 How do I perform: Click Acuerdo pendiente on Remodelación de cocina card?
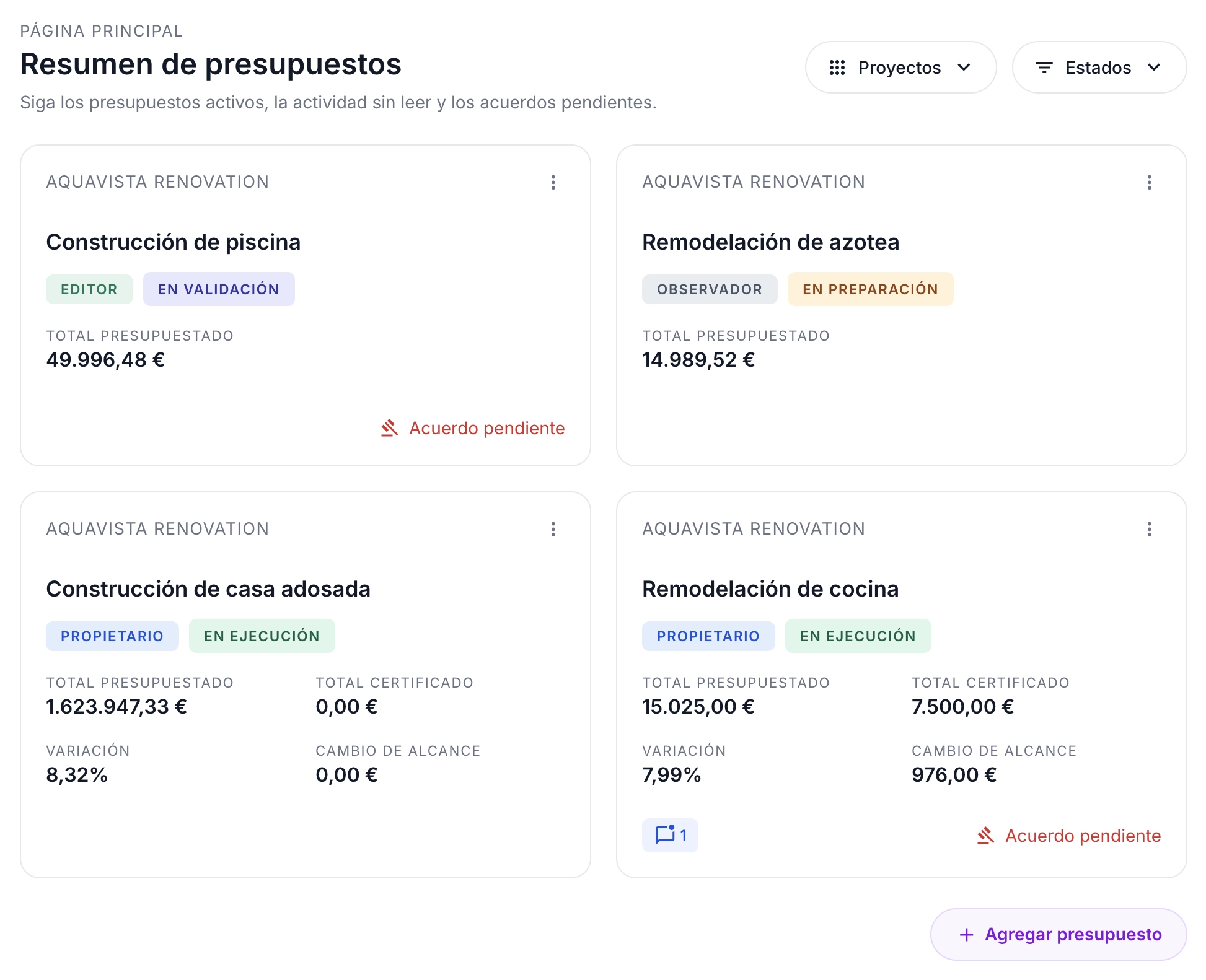[1083, 835]
